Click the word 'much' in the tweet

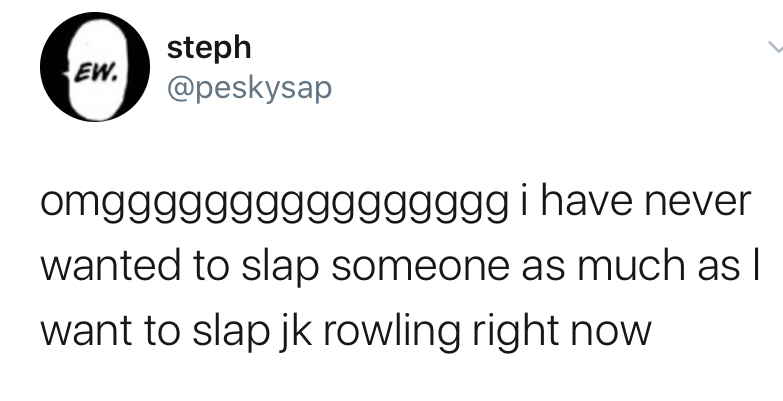[x=631, y=265]
